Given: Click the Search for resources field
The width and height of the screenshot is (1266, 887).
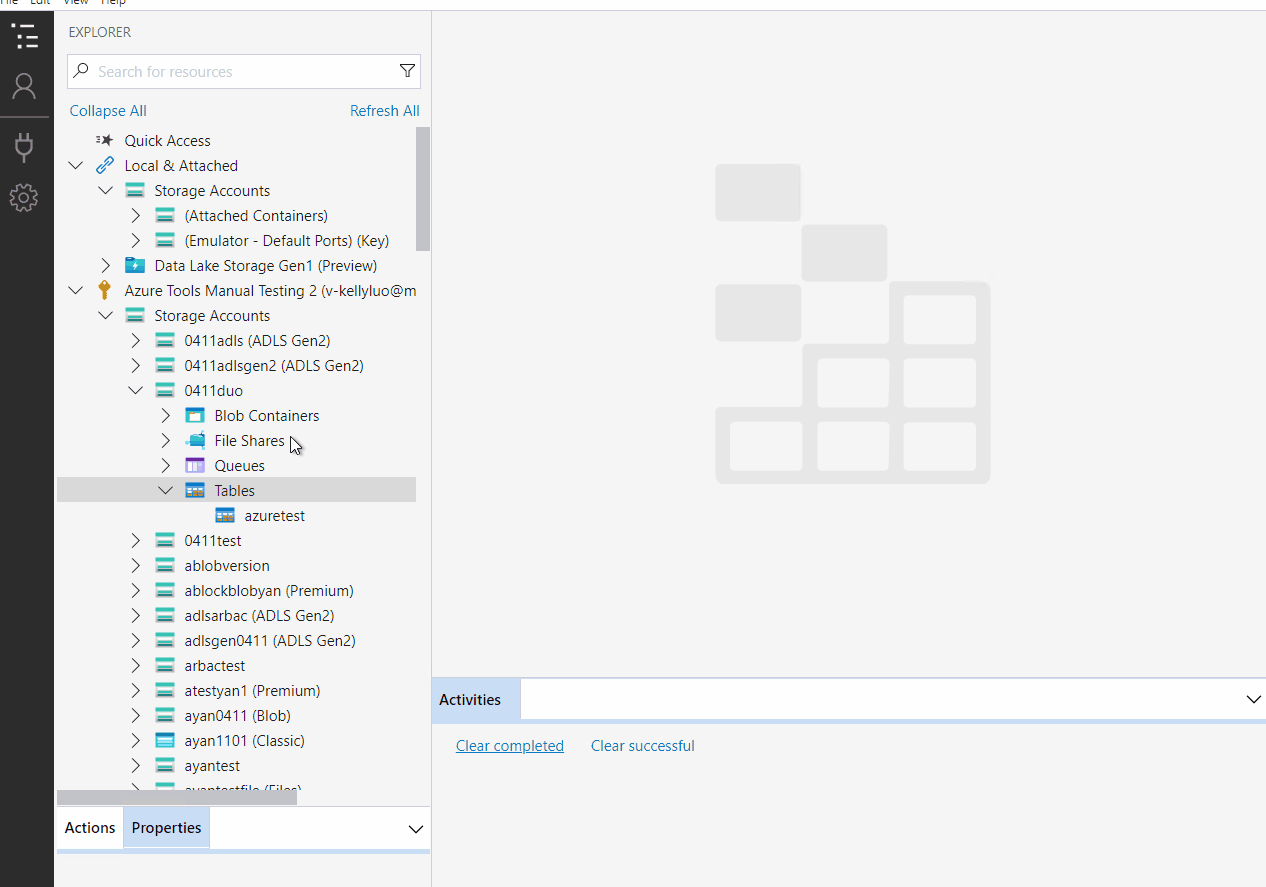Looking at the screenshot, I should point(244,71).
